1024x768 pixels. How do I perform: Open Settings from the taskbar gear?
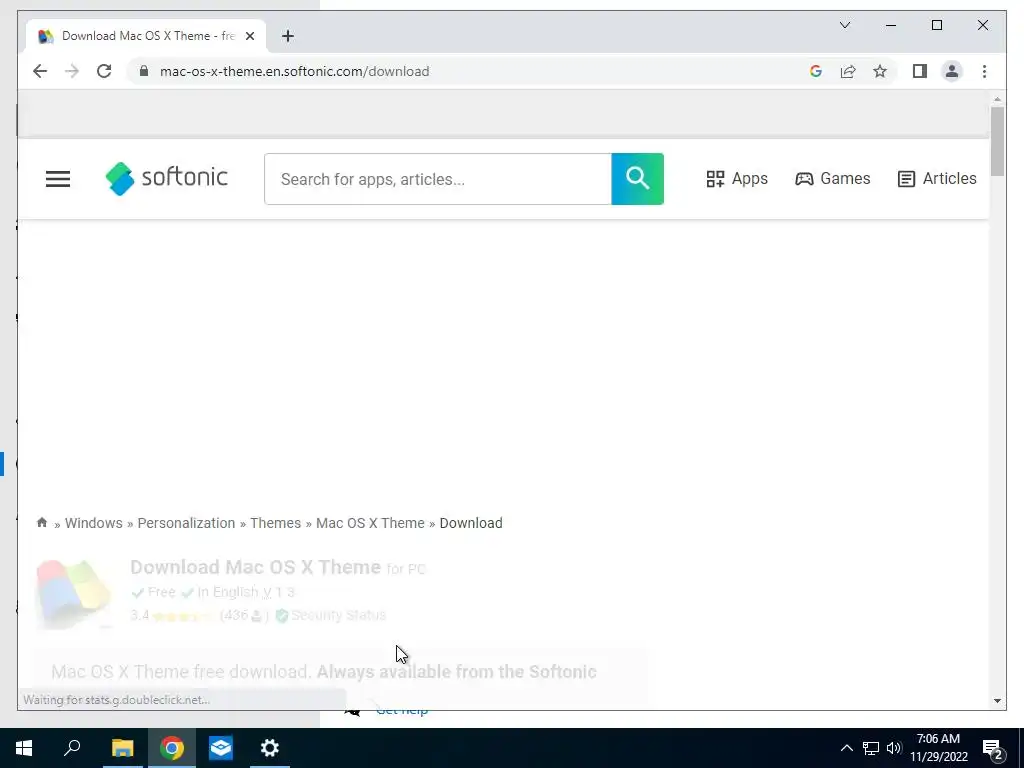[x=270, y=748]
